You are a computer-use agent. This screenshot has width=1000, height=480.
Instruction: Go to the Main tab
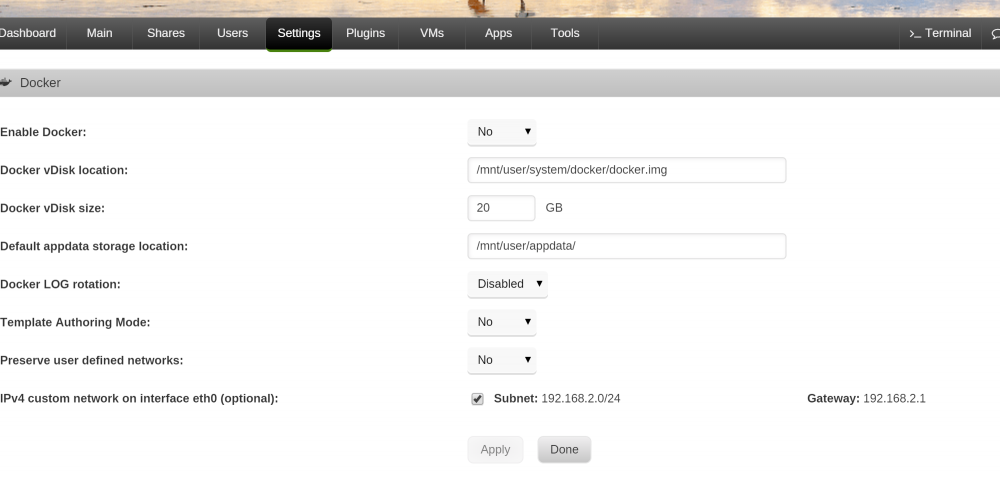99,33
